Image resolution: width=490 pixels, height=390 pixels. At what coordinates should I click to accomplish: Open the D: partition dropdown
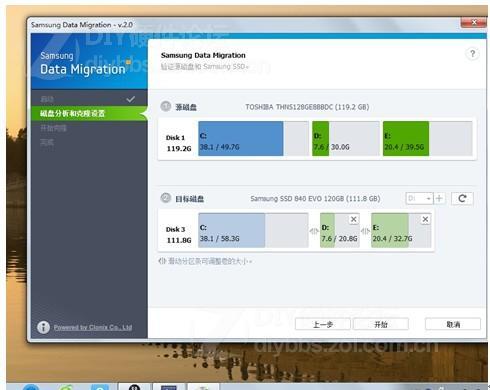(x=419, y=199)
